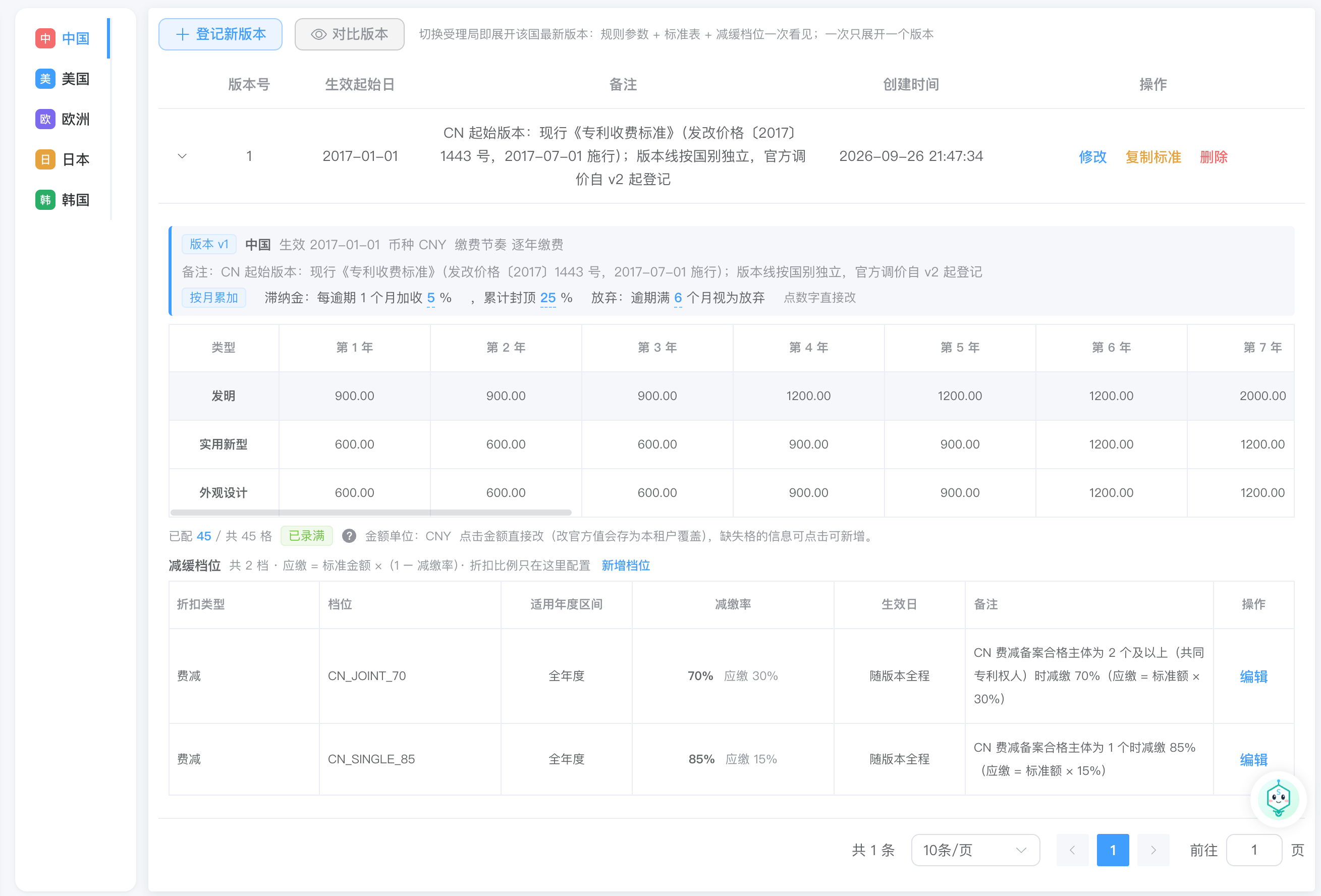Click 发明 first-year fee 900.00

pos(354,396)
